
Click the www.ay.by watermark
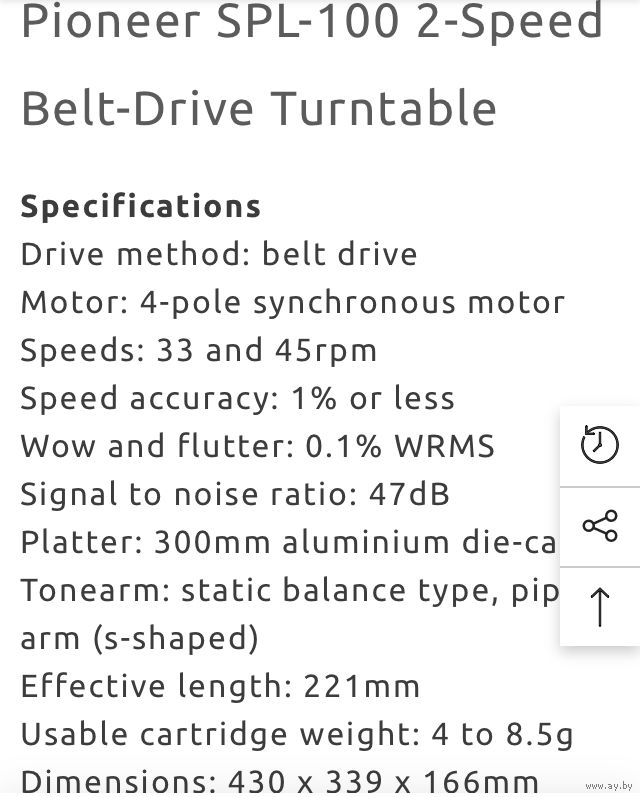click(609, 786)
